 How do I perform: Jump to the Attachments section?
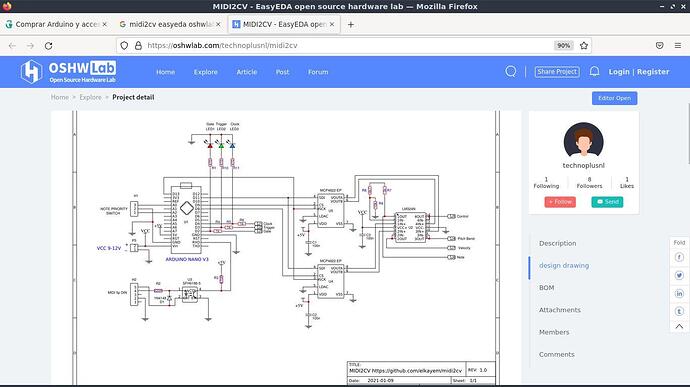(560, 310)
